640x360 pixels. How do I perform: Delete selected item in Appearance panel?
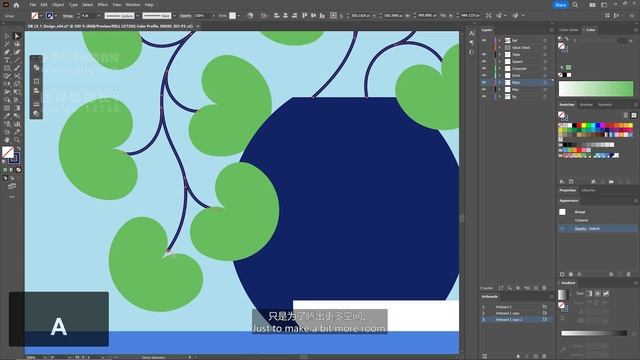pos(629,274)
